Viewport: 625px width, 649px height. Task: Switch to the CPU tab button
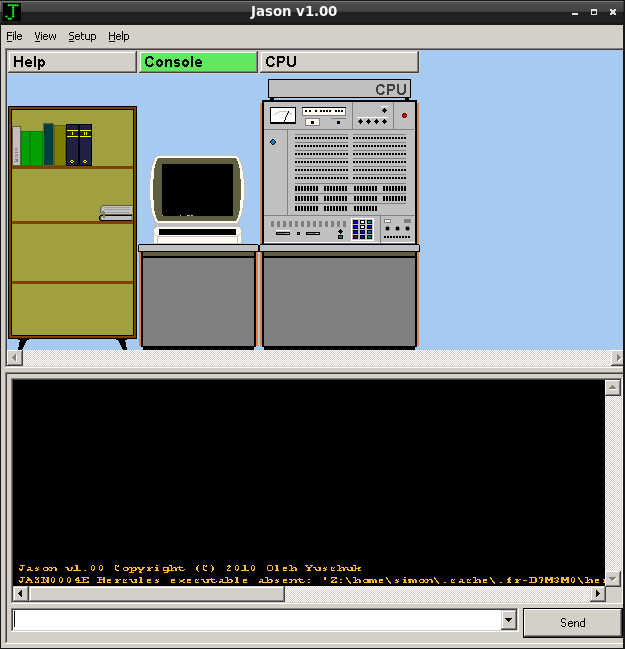[339, 62]
